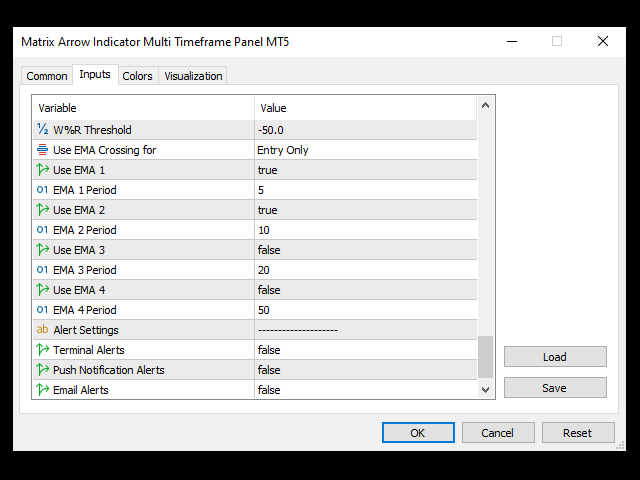Image resolution: width=640 pixels, height=480 pixels.
Task: Select the W%R Threshold row label
Action: [92, 130]
